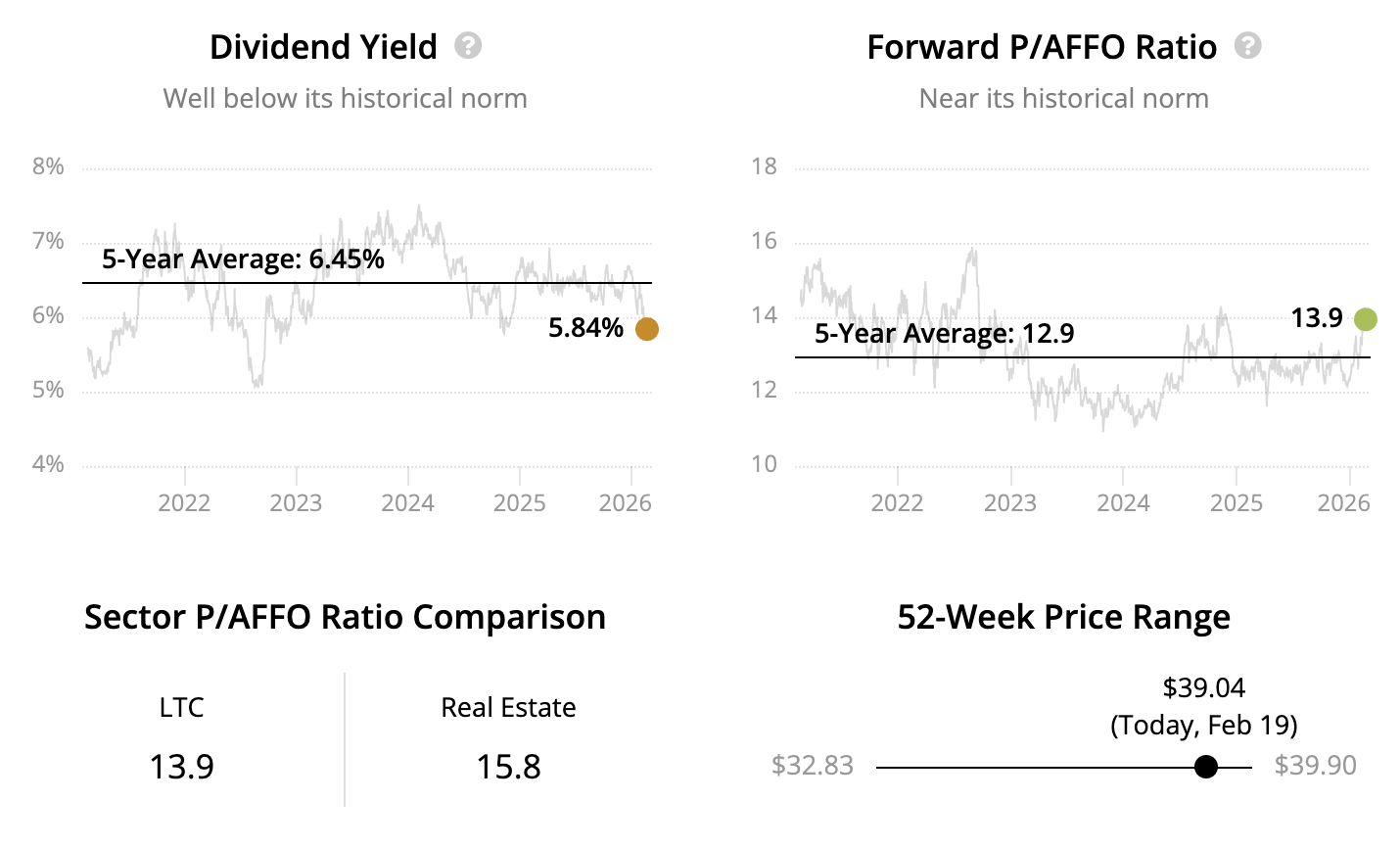Viewport: 1400px width, 848px height.
Task: Click the Forward P/AFFO Ratio heading
Action: pos(1042,47)
